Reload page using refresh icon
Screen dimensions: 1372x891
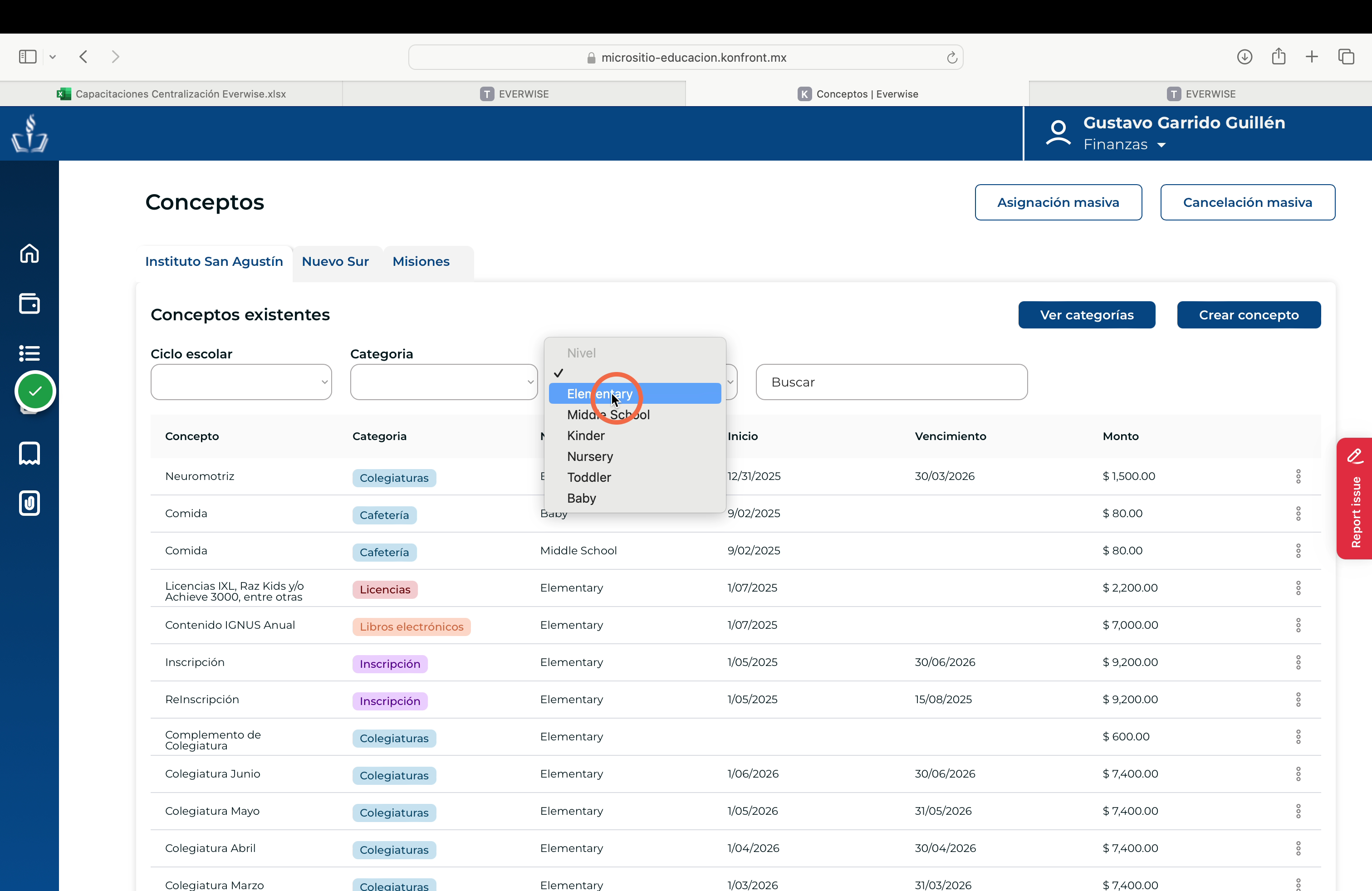(952, 58)
